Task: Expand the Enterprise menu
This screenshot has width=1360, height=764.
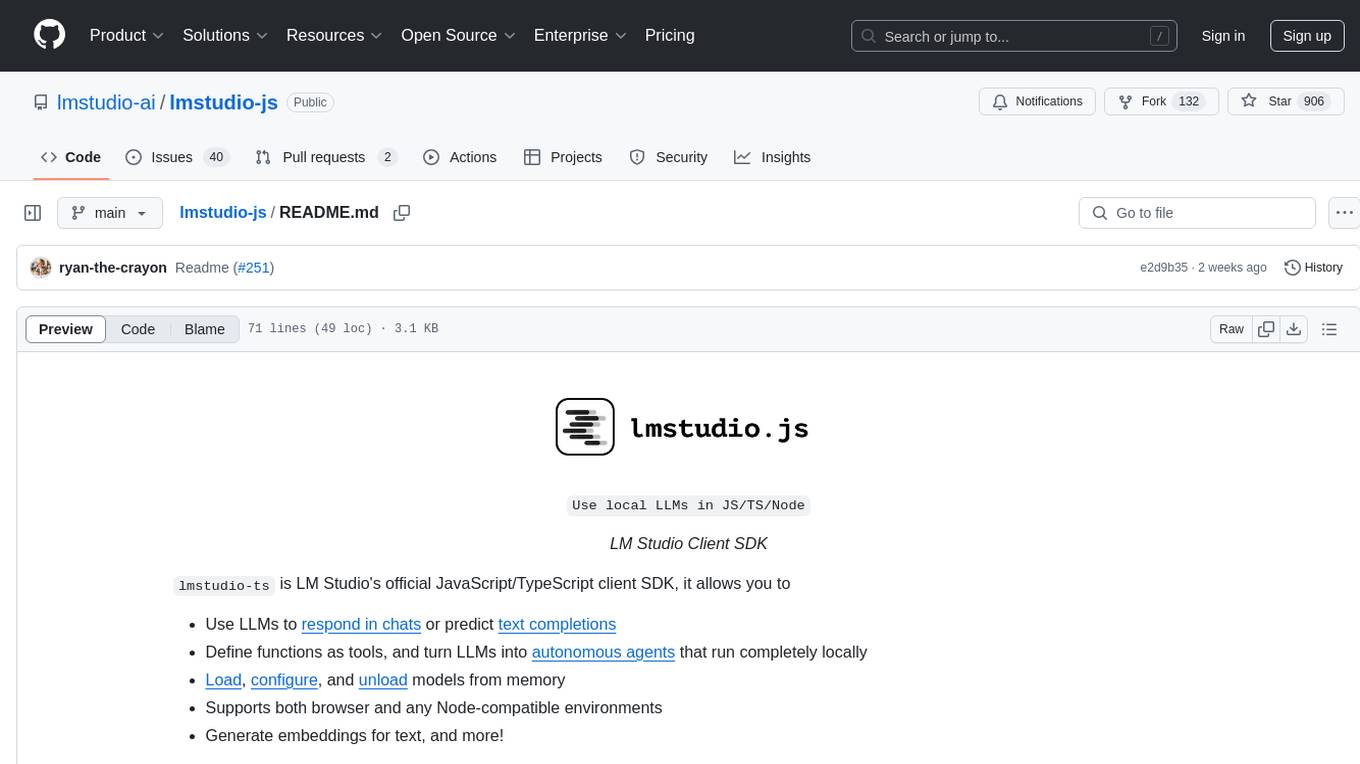Action: coord(580,35)
